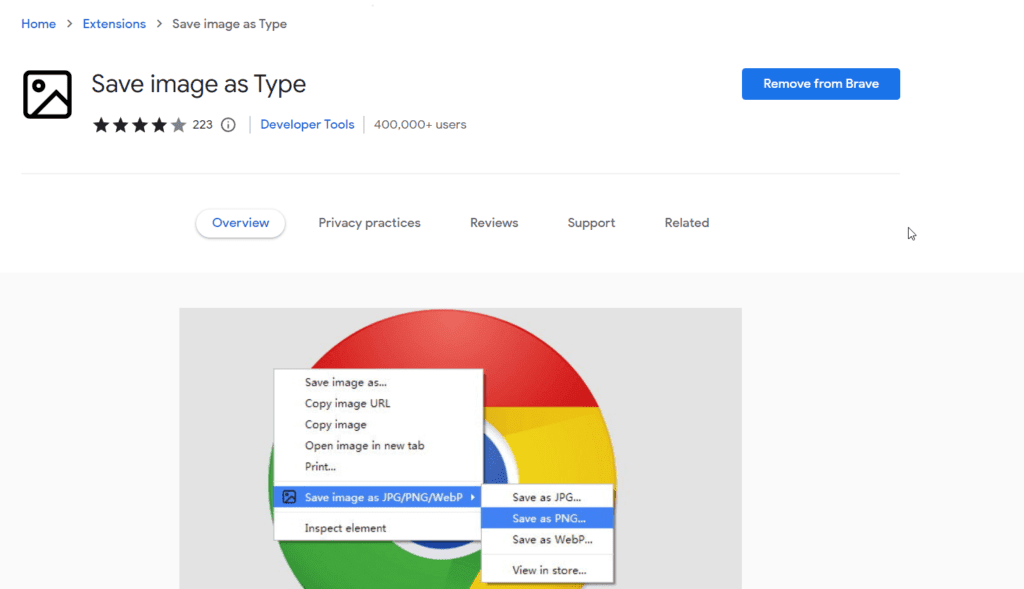This screenshot has height=589, width=1024.
Task: Expand submenu arrow beside JPG/PNG/WebP entry
Action: 473,498
